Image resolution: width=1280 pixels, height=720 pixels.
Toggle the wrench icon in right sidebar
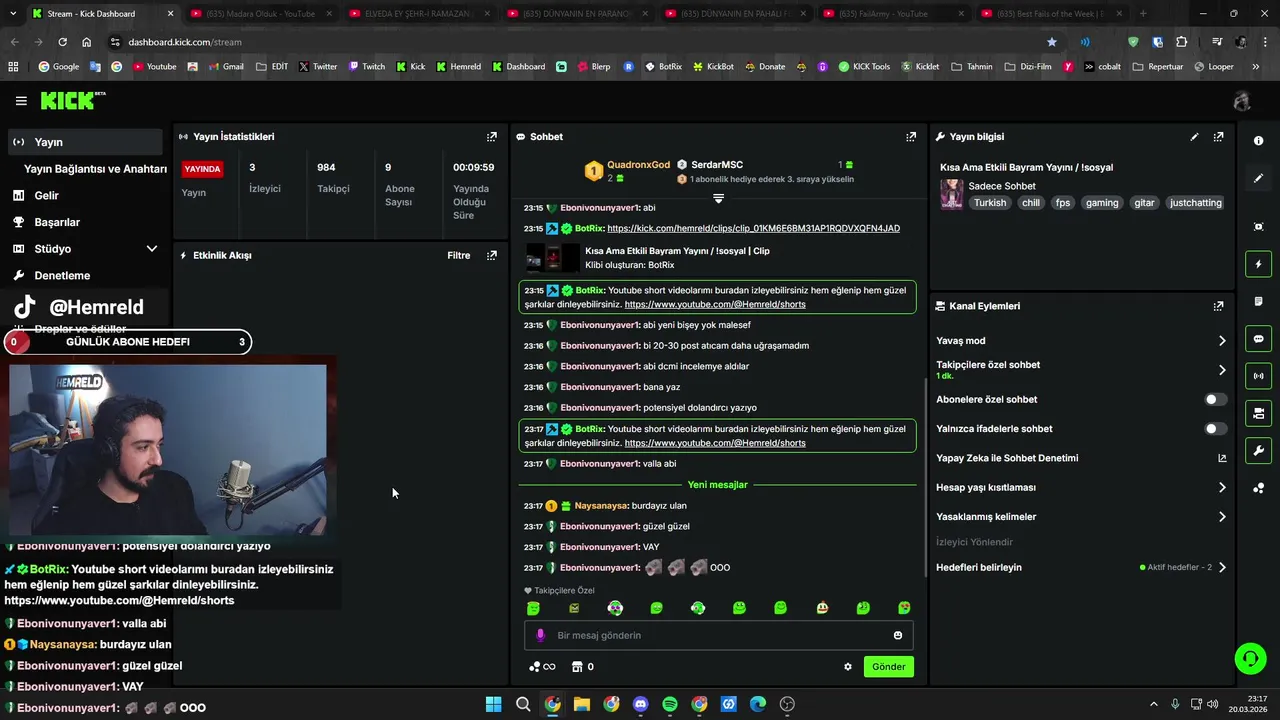click(x=1258, y=450)
